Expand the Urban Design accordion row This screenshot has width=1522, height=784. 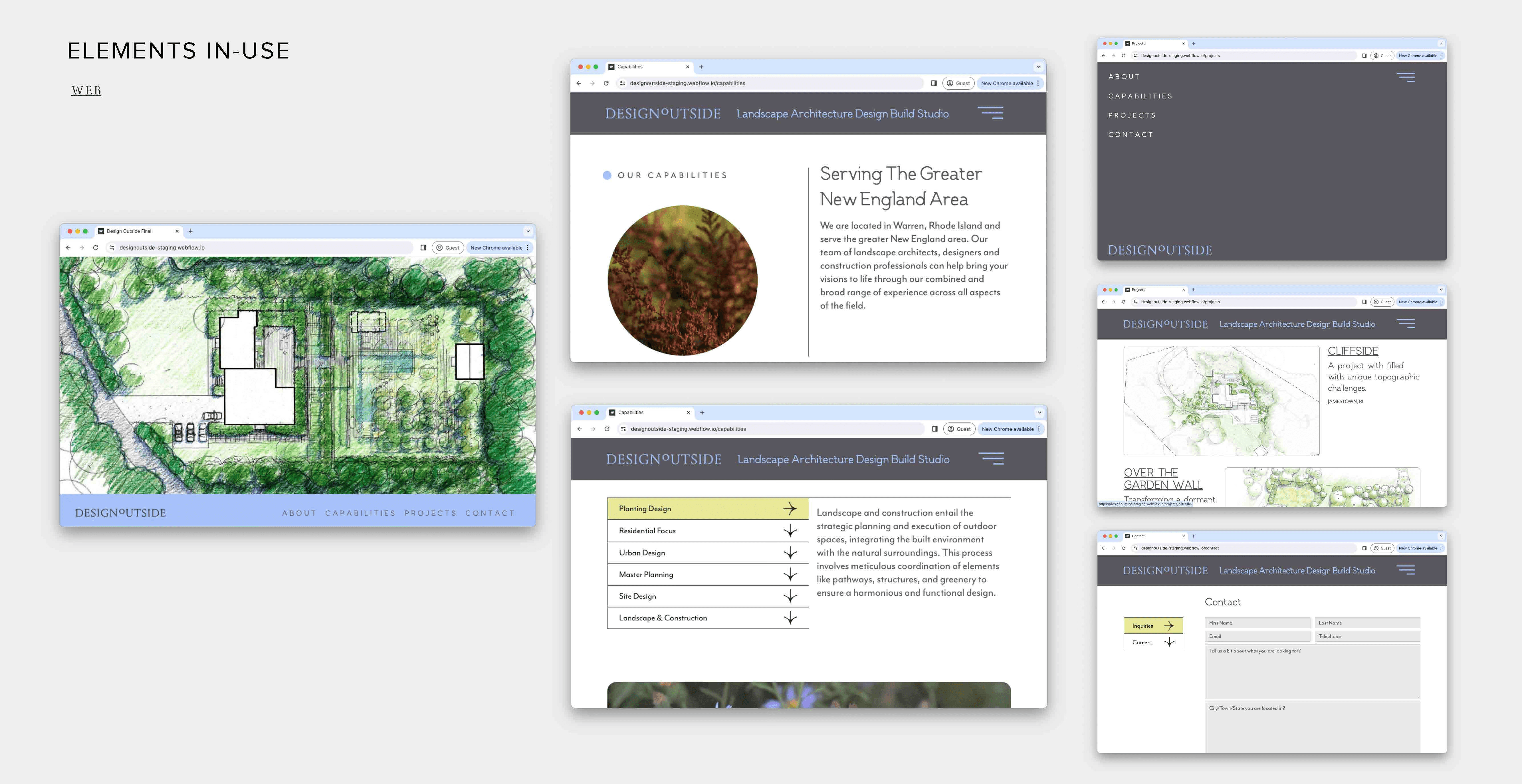tap(708, 552)
